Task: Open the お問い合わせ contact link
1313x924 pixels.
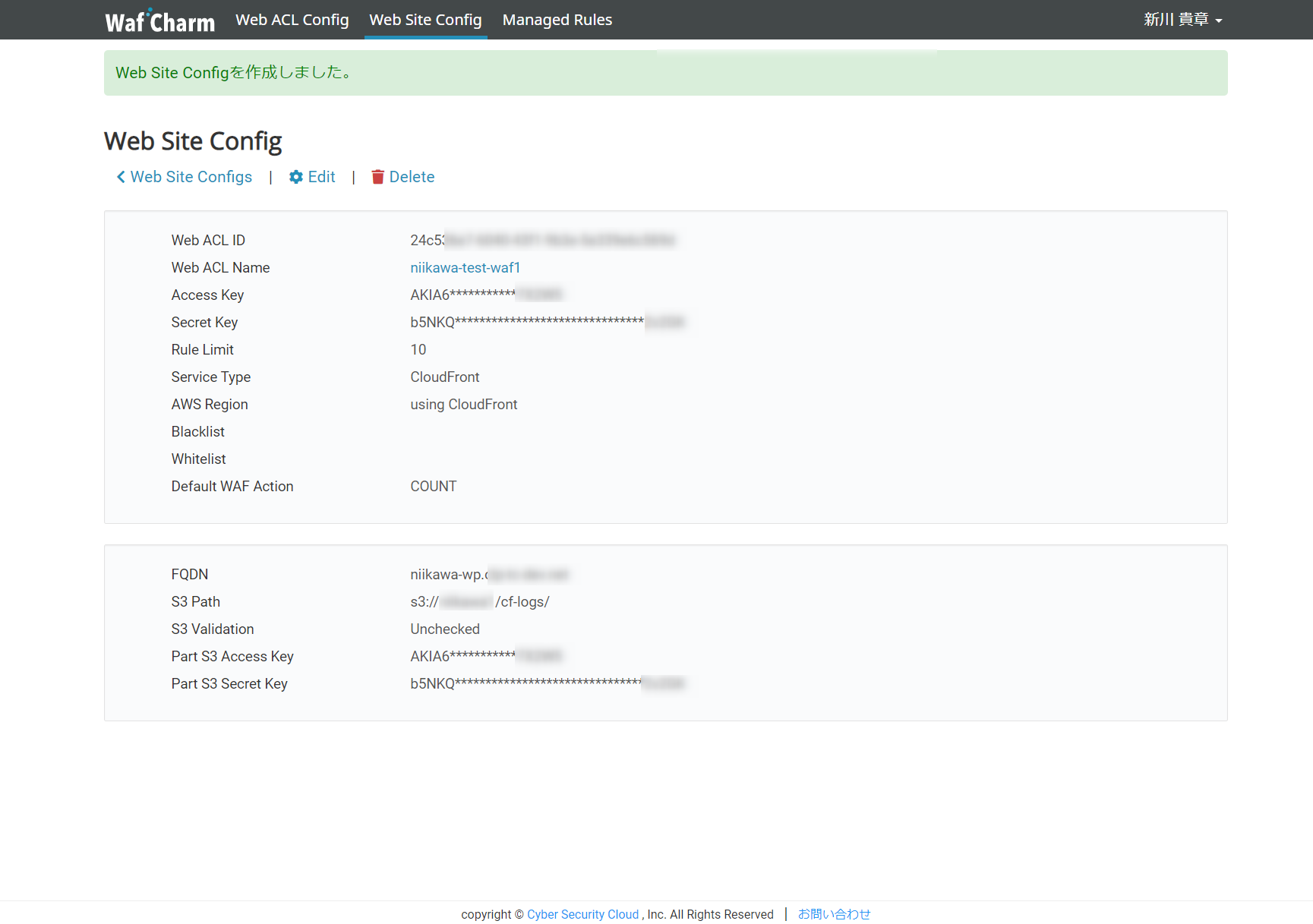Action: pos(834,913)
